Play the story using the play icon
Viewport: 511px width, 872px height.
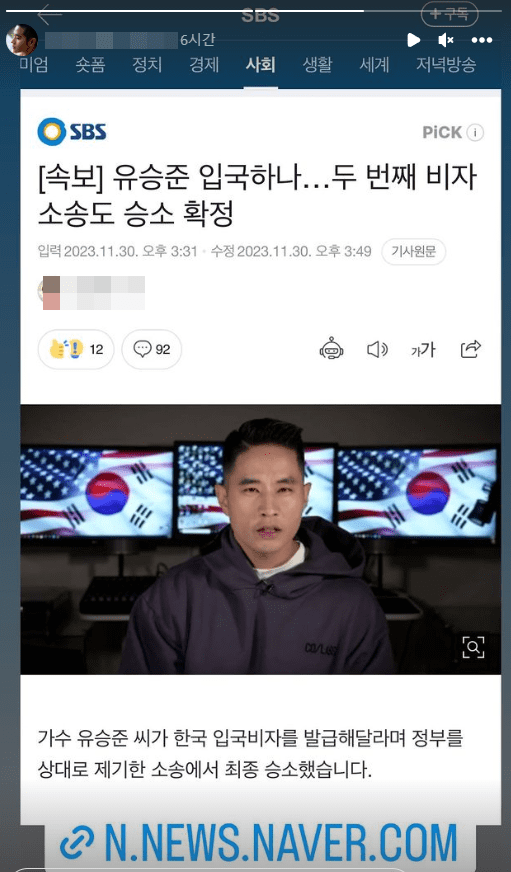pyautogui.click(x=413, y=39)
